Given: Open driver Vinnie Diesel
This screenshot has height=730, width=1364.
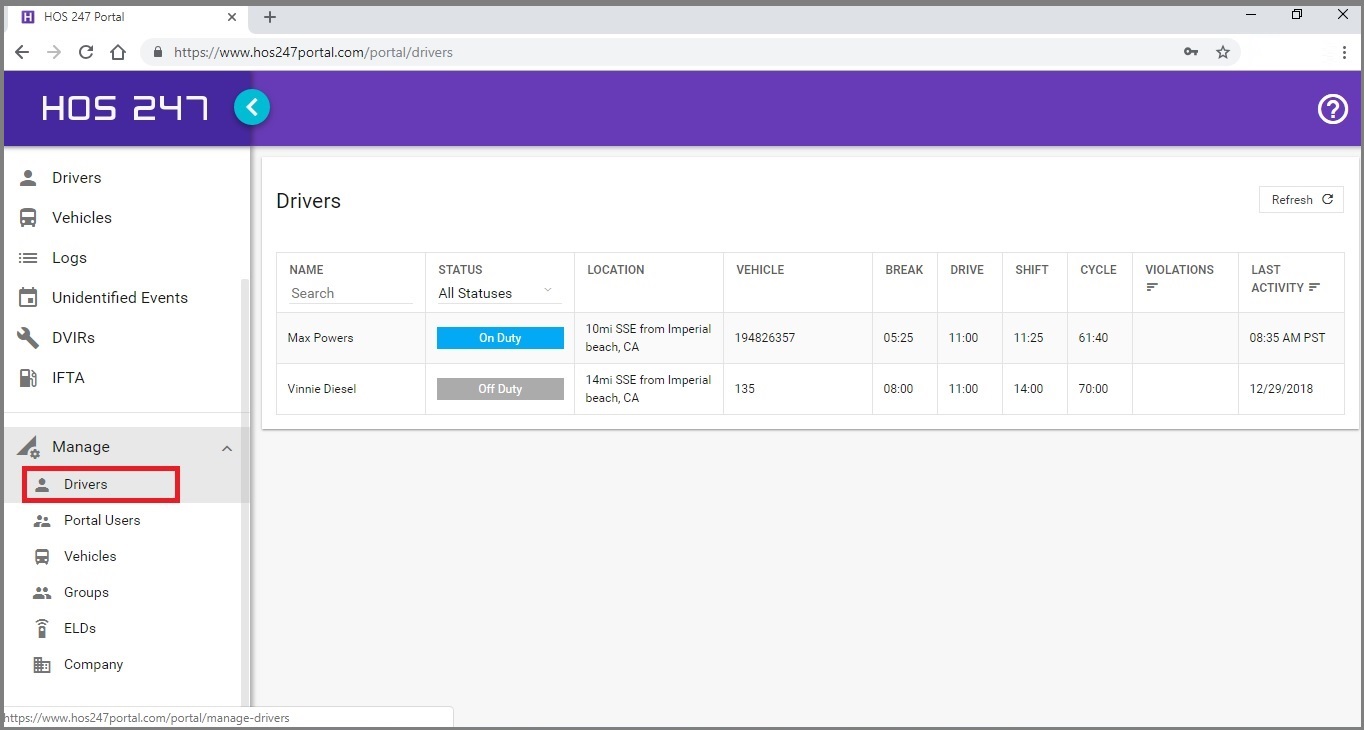Looking at the screenshot, I should click(321, 389).
